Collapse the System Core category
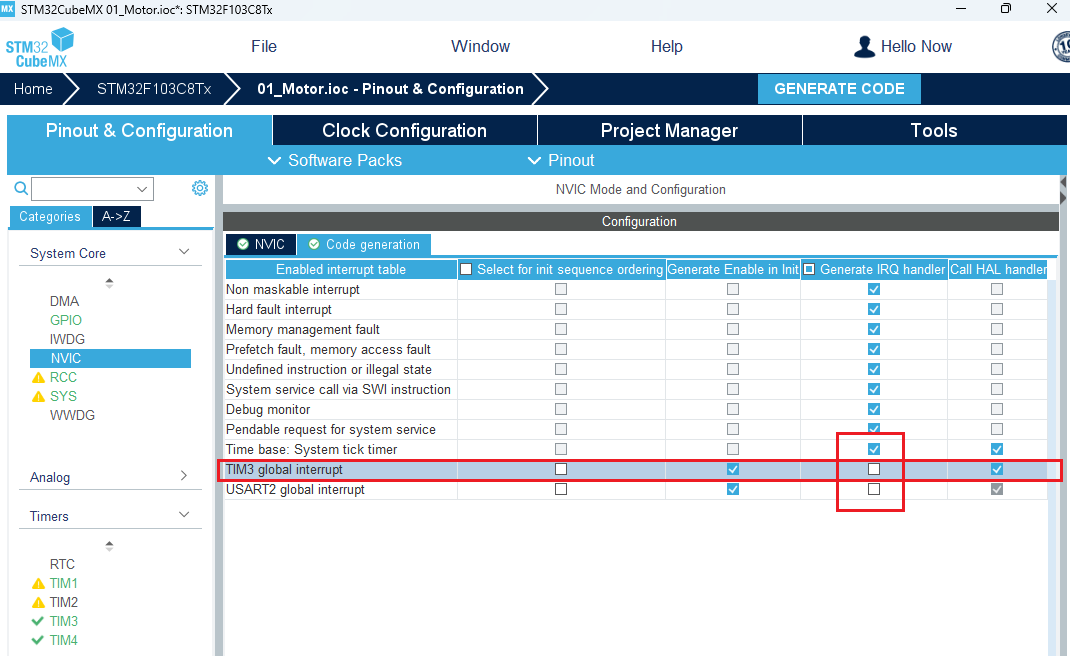Viewport: 1070px width, 656px height. [184, 253]
